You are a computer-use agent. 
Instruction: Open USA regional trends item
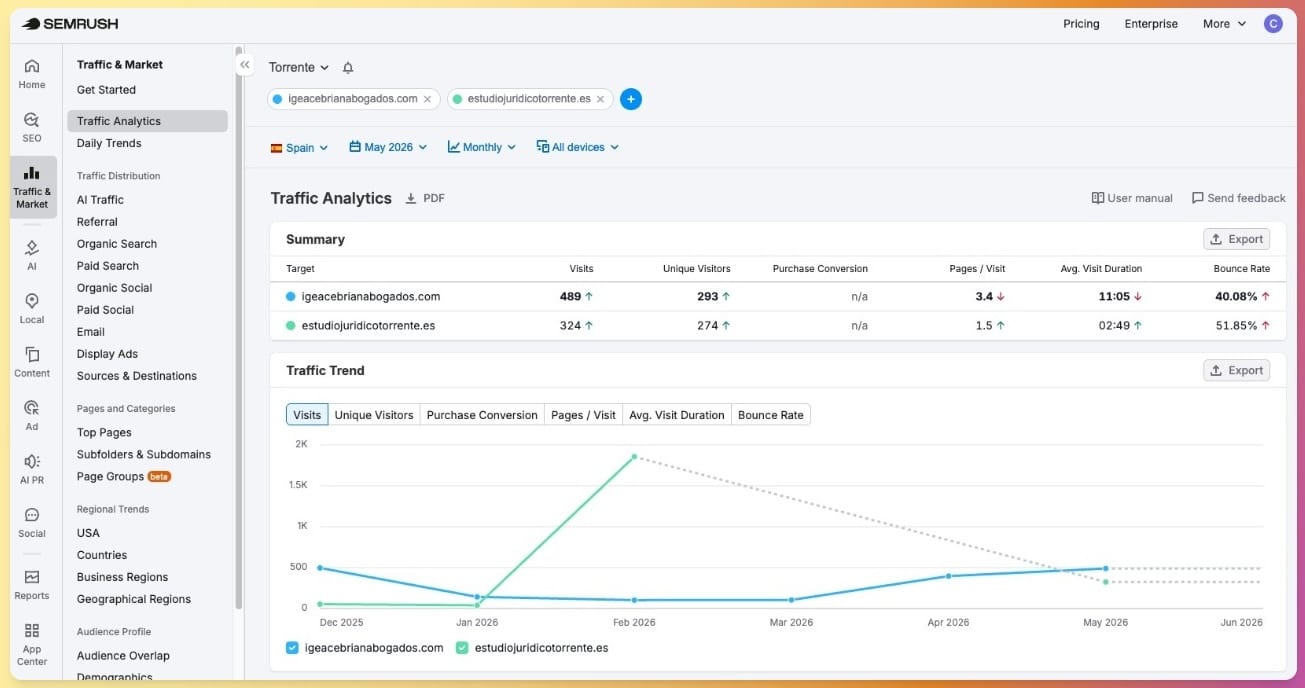(x=88, y=533)
